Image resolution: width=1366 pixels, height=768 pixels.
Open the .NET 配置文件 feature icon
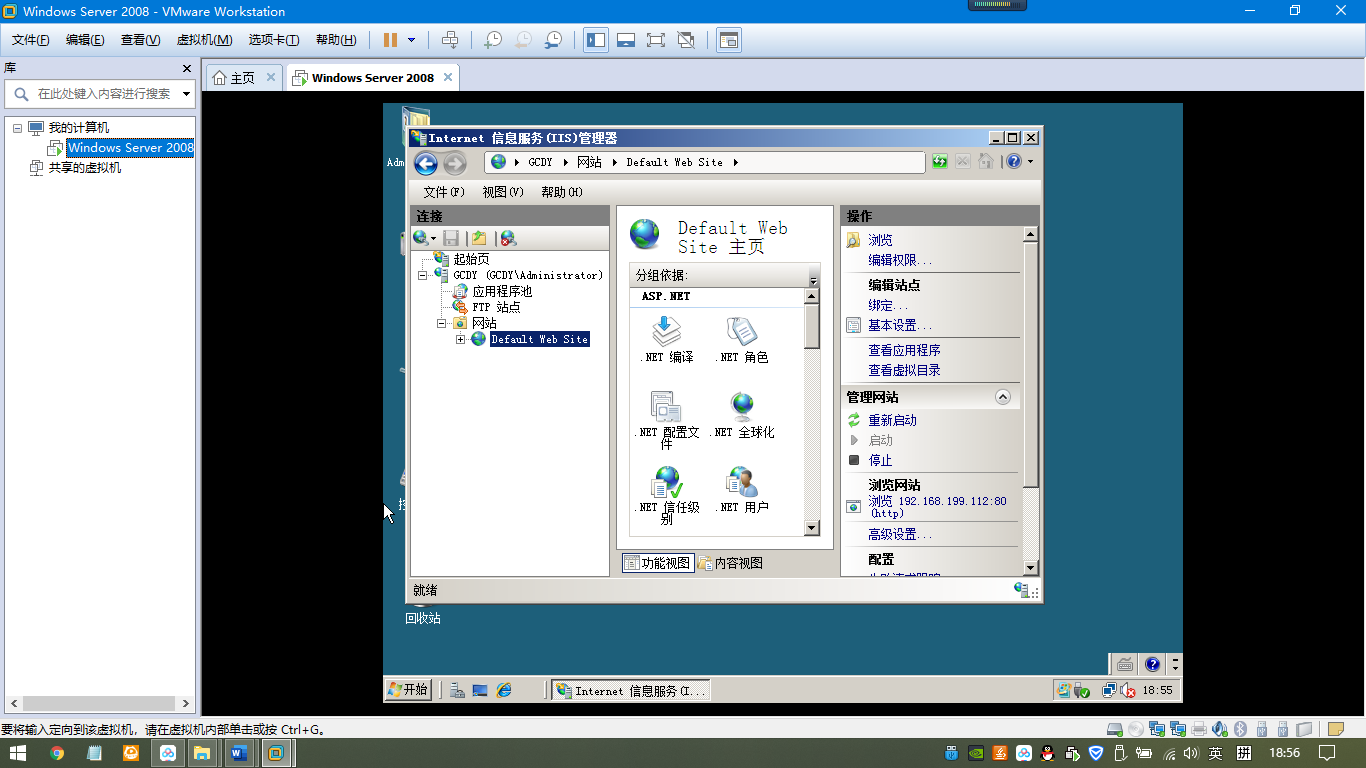pos(667,420)
